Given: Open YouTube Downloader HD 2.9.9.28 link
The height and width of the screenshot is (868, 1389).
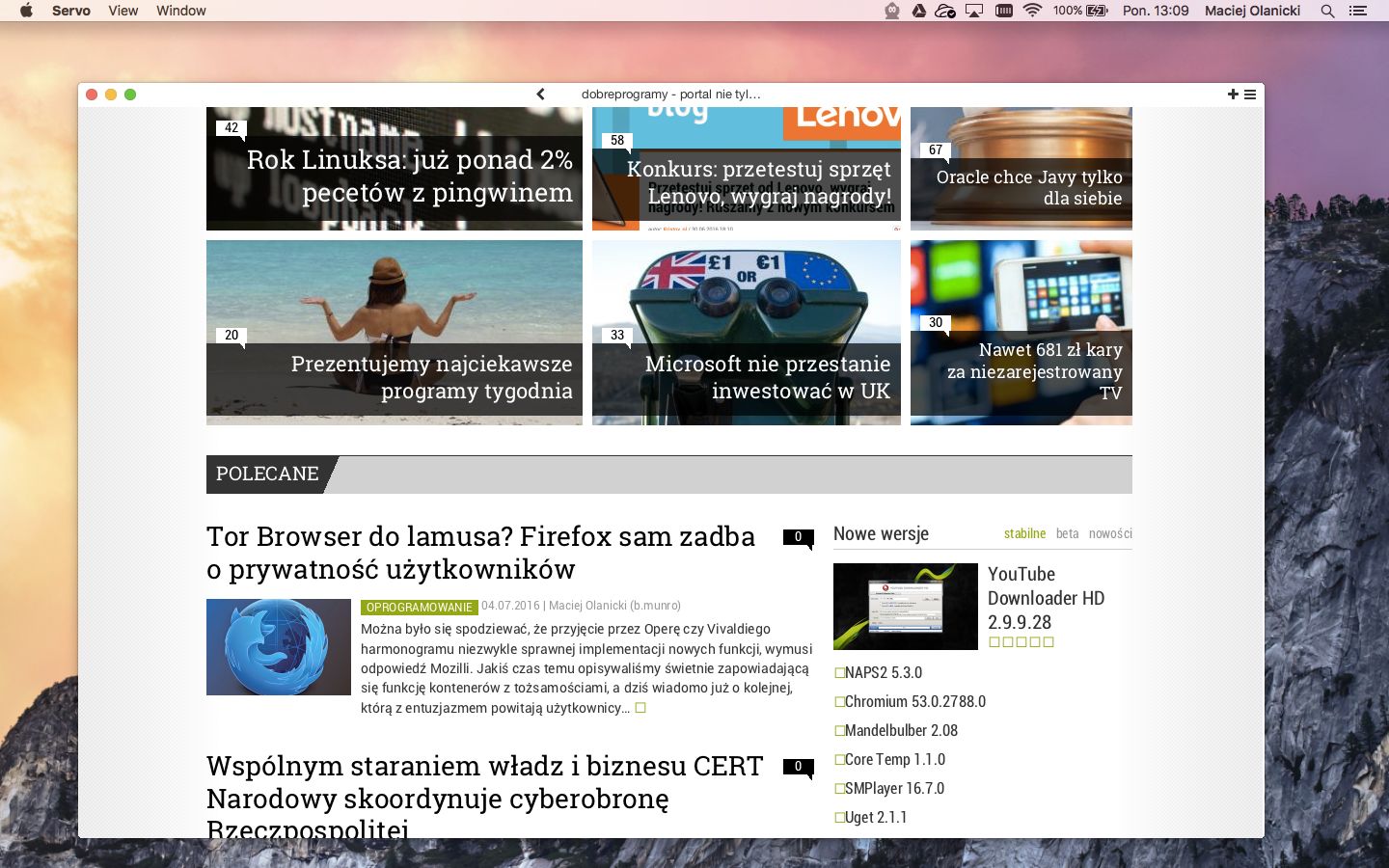Looking at the screenshot, I should click(1046, 598).
